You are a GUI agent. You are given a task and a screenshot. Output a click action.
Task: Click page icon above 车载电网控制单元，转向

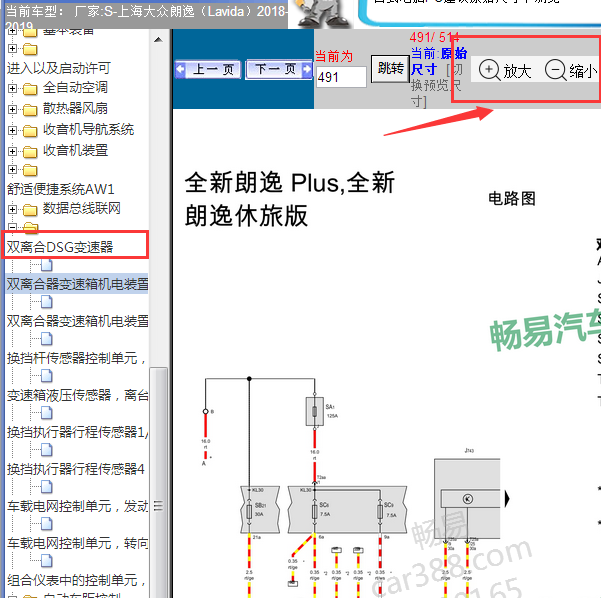tap(47, 524)
